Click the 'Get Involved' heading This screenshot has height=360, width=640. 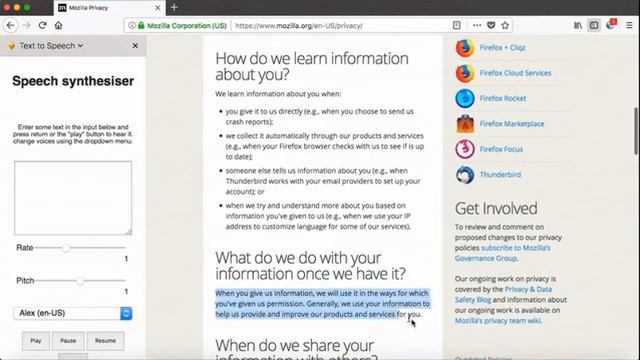click(496, 209)
